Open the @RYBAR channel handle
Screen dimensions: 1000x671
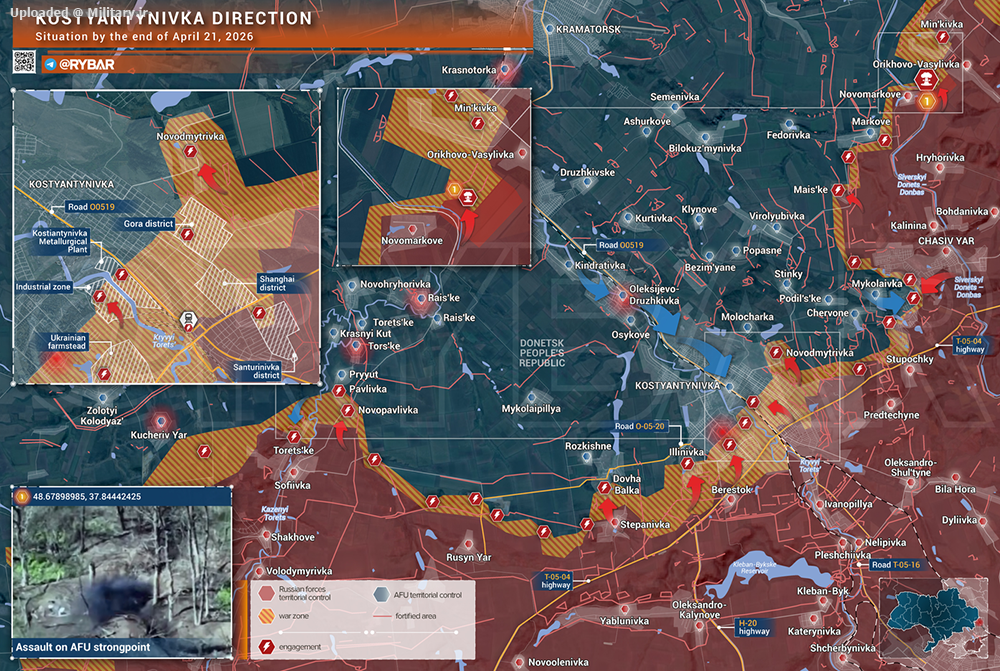pyautogui.click(x=87, y=64)
